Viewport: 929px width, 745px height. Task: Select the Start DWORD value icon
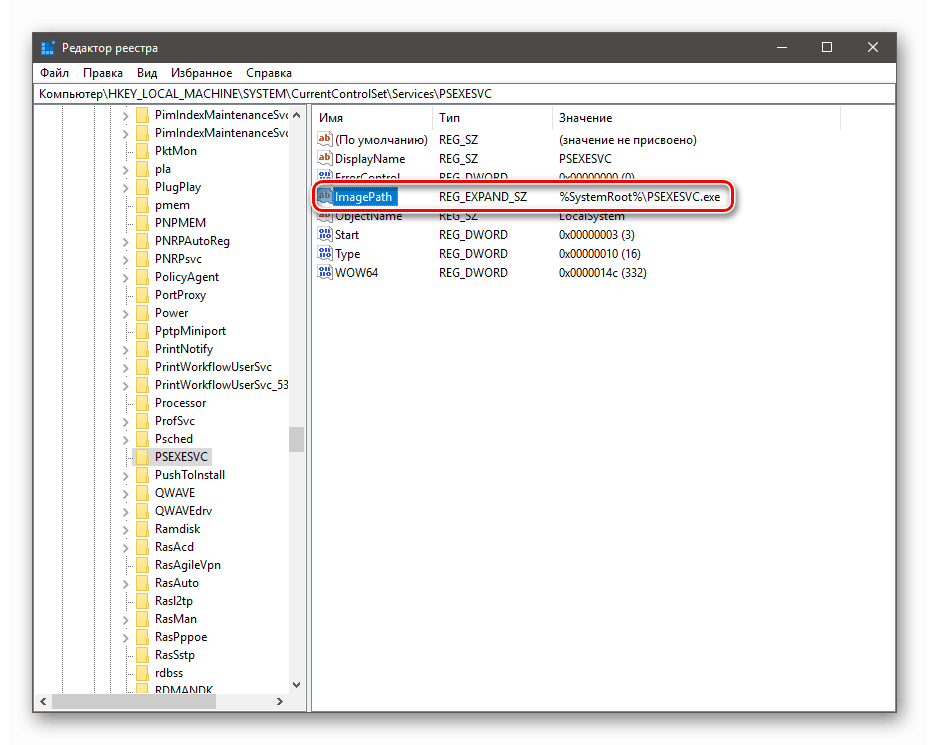pyautogui.click(x=325, y=235)
